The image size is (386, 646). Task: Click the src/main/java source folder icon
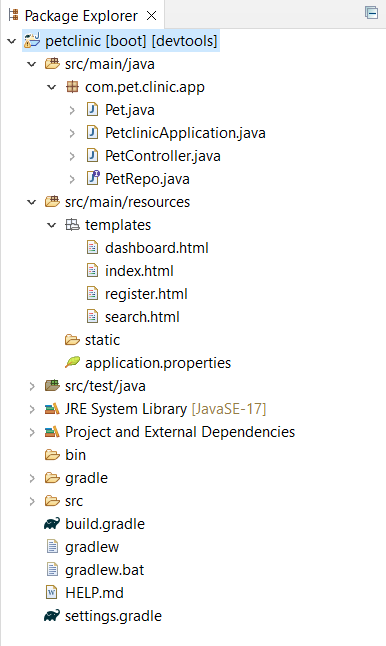tap(52, 63)
